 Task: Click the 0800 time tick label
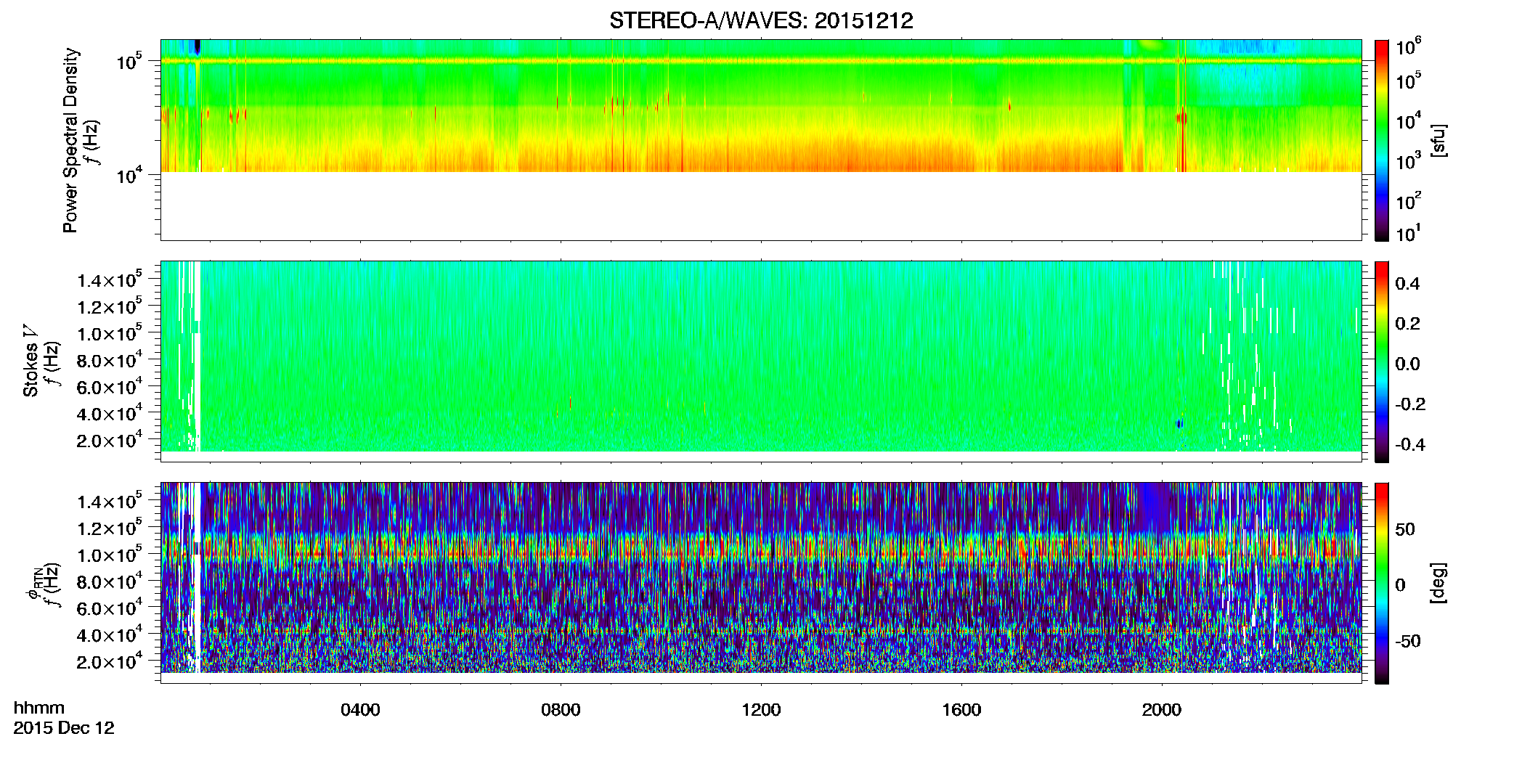561,710
